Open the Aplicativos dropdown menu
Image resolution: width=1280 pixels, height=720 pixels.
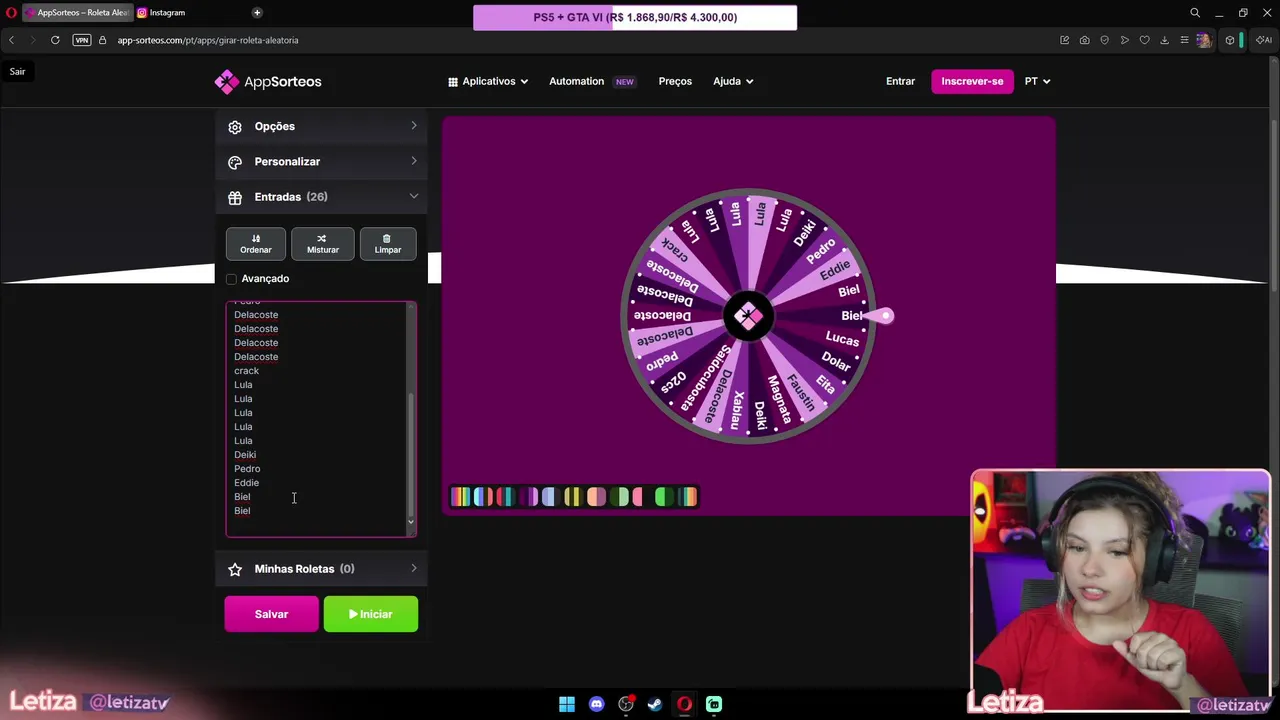click(x=488, y=82)
